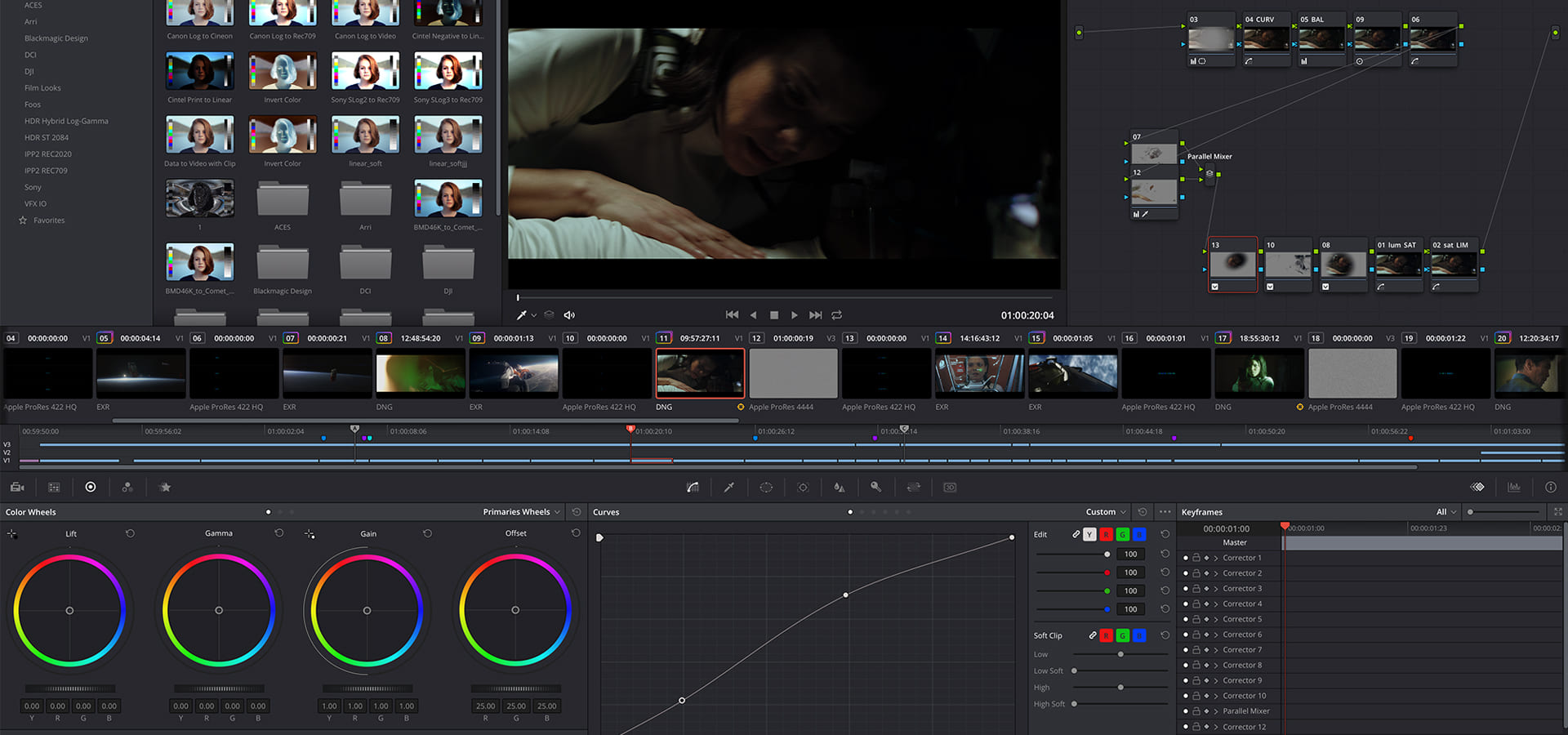The height and width of the screenshot is (735, 1568).
Task: Open the Keyframes All filter dropdown
Action: point(1446,512)
